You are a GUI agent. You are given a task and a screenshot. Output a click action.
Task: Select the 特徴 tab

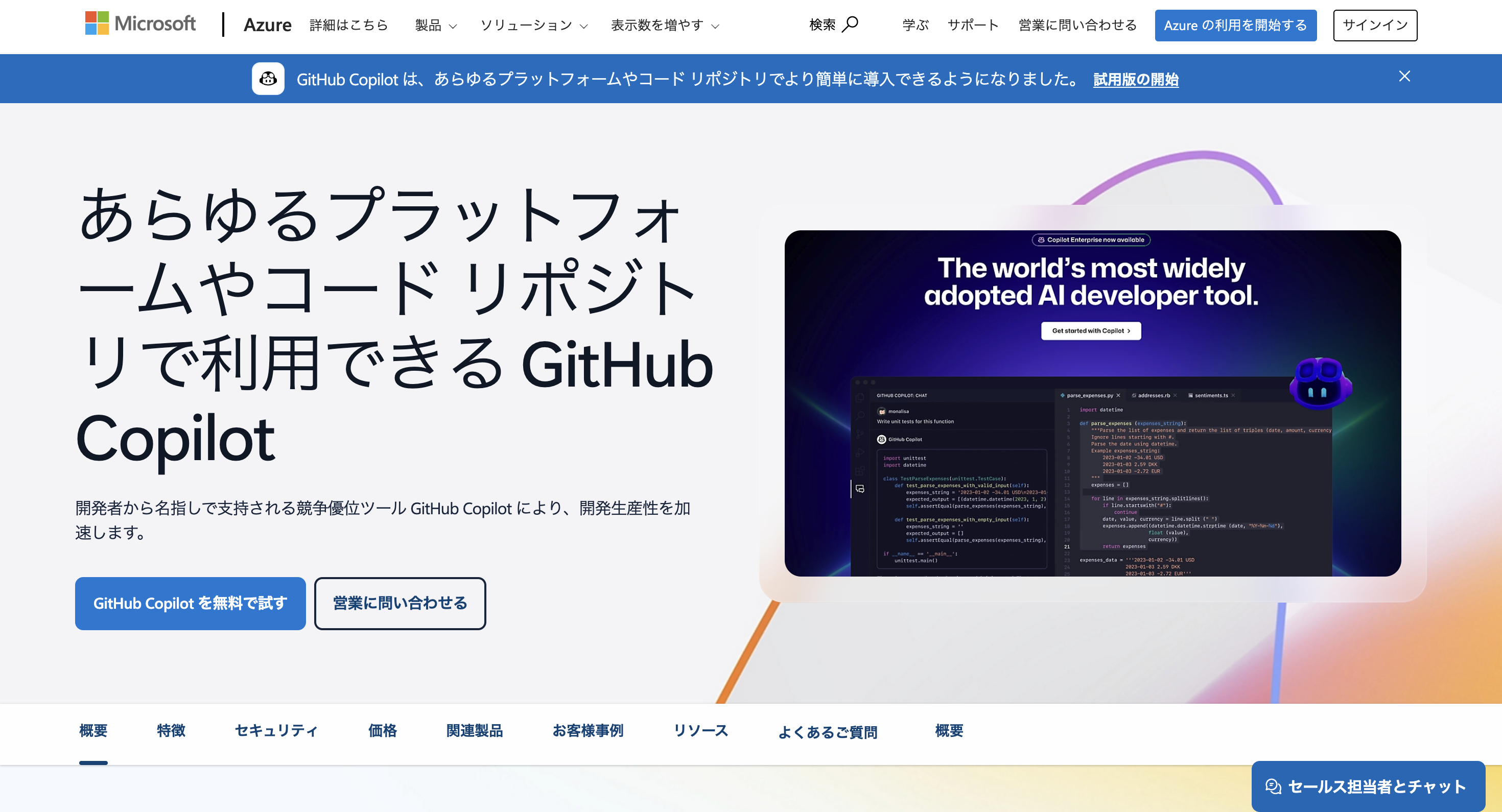pyautogui.click(x=171, y=731)
